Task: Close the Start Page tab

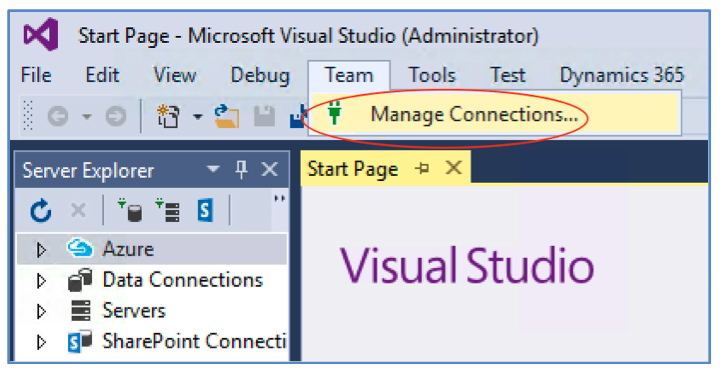Action: click(x=454, y=168)
